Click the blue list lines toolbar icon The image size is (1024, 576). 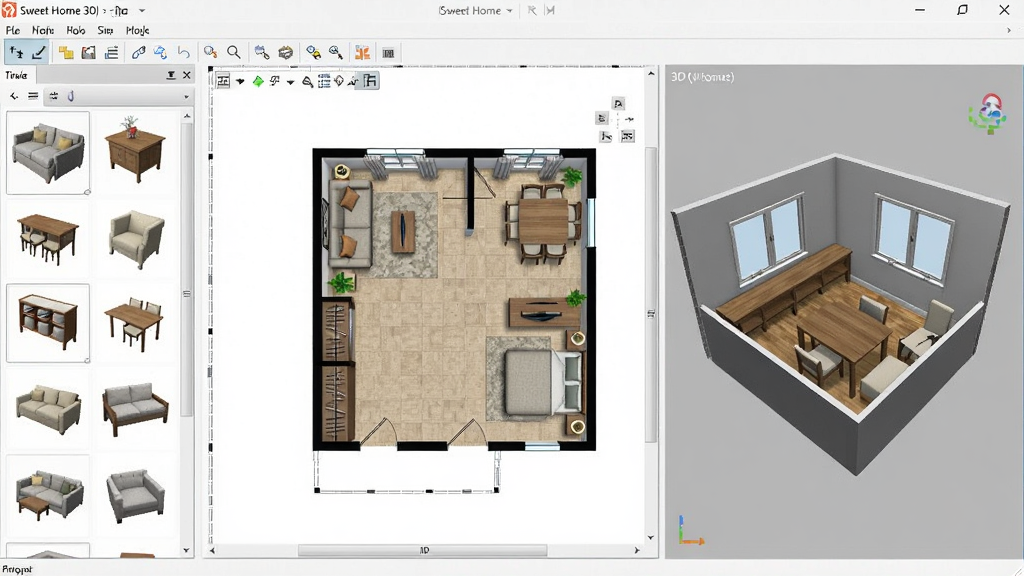tap(112, 53)
